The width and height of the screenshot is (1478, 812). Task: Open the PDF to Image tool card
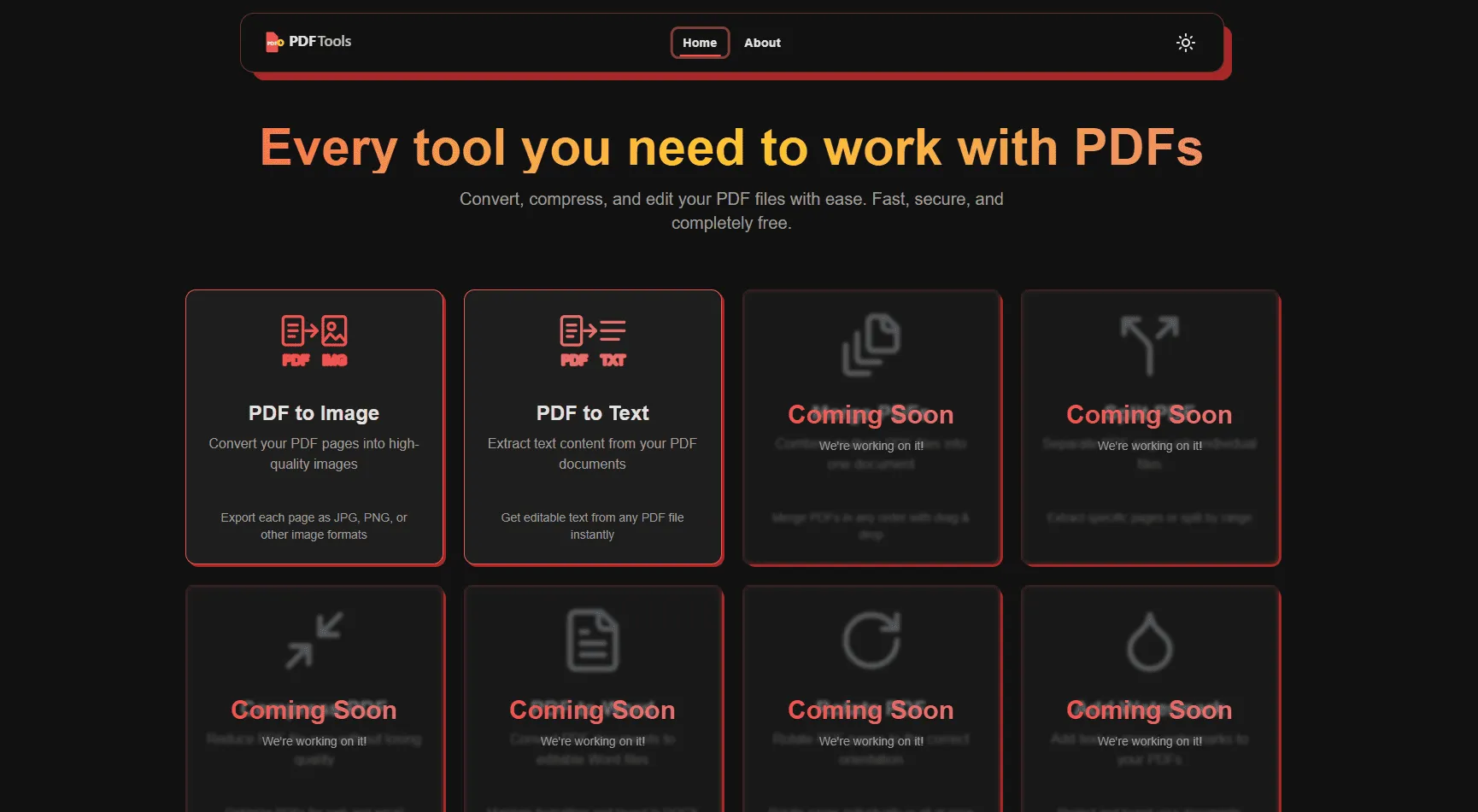(x=314, y=427)
